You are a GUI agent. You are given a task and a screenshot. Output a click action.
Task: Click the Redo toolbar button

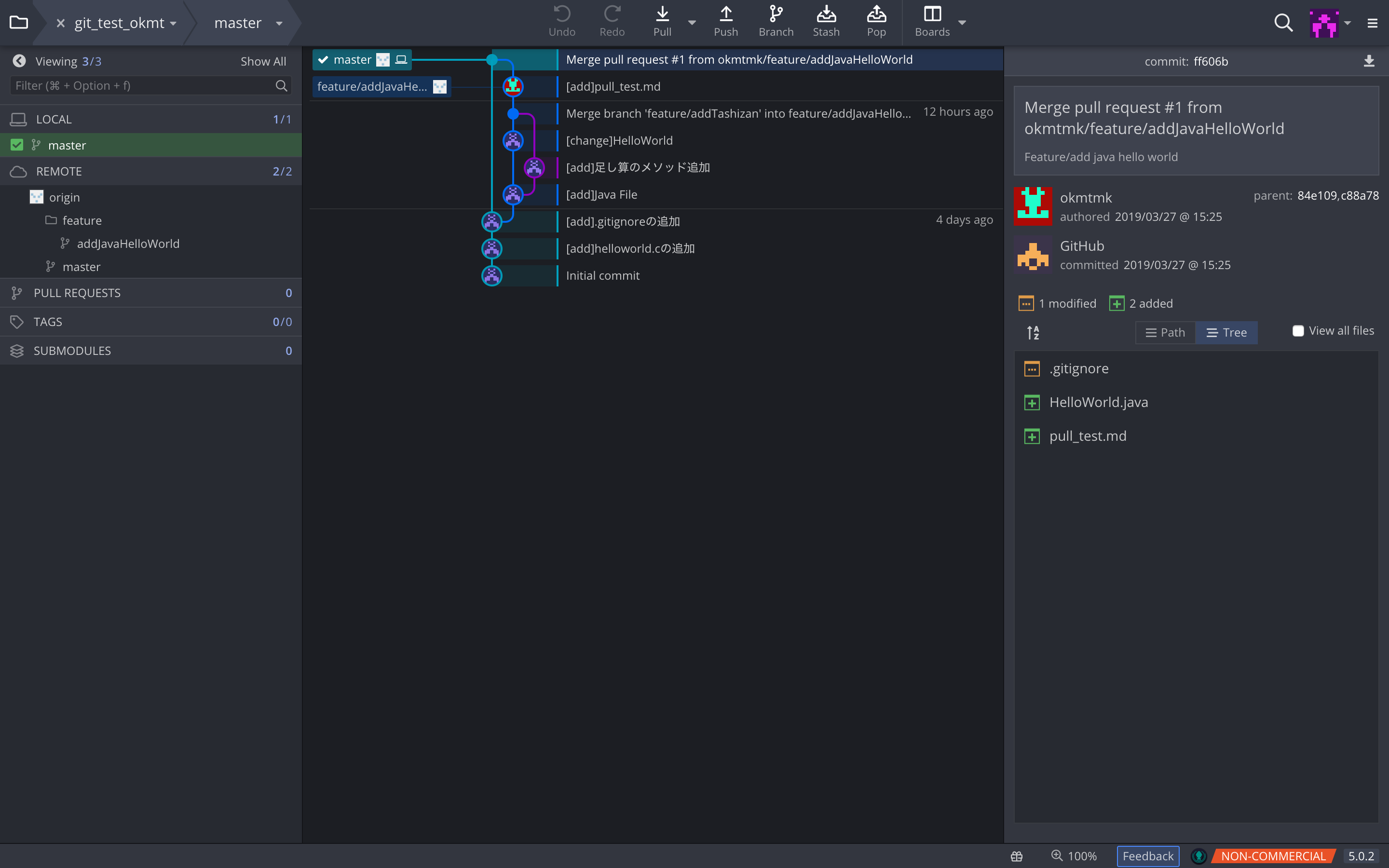tap(612, 22)
